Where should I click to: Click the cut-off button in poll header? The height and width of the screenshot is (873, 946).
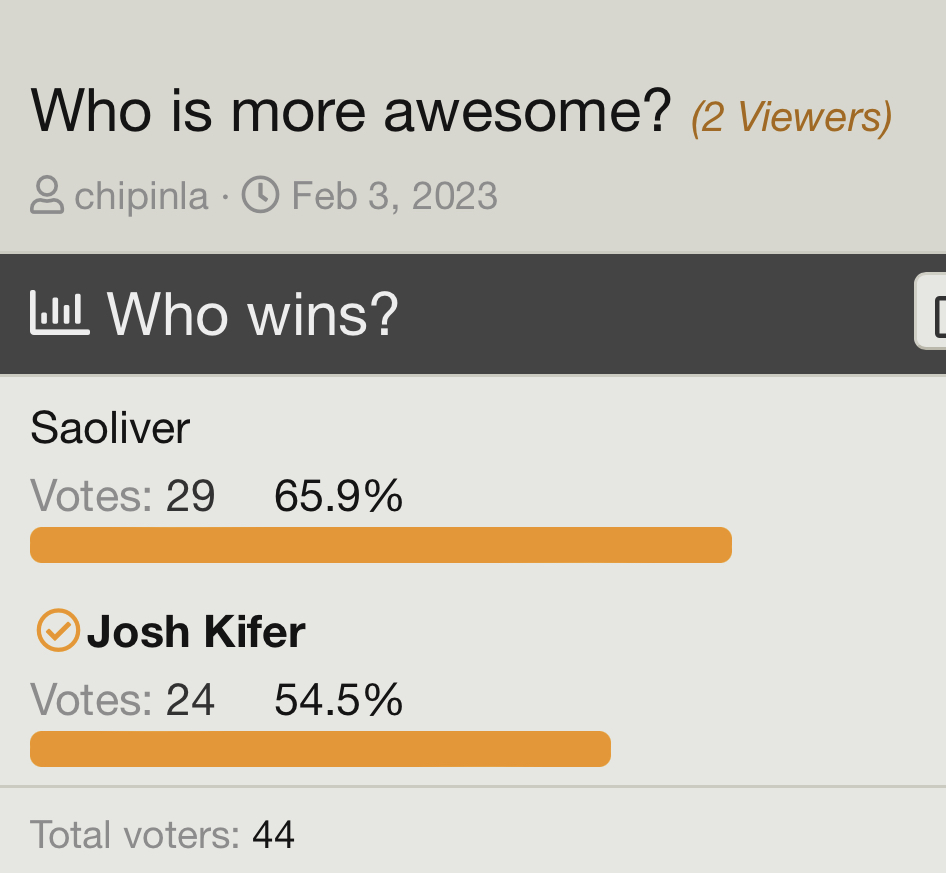pos(932,313)
